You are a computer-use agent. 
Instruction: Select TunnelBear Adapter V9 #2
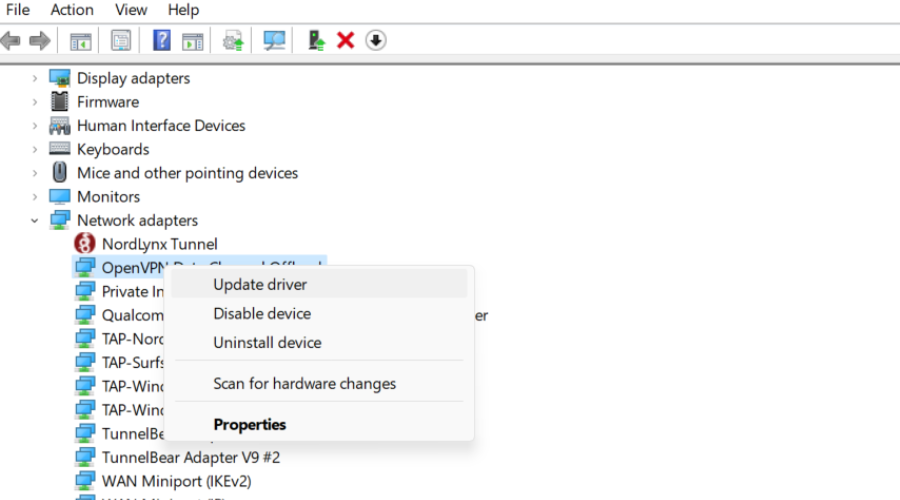point(190,457)
